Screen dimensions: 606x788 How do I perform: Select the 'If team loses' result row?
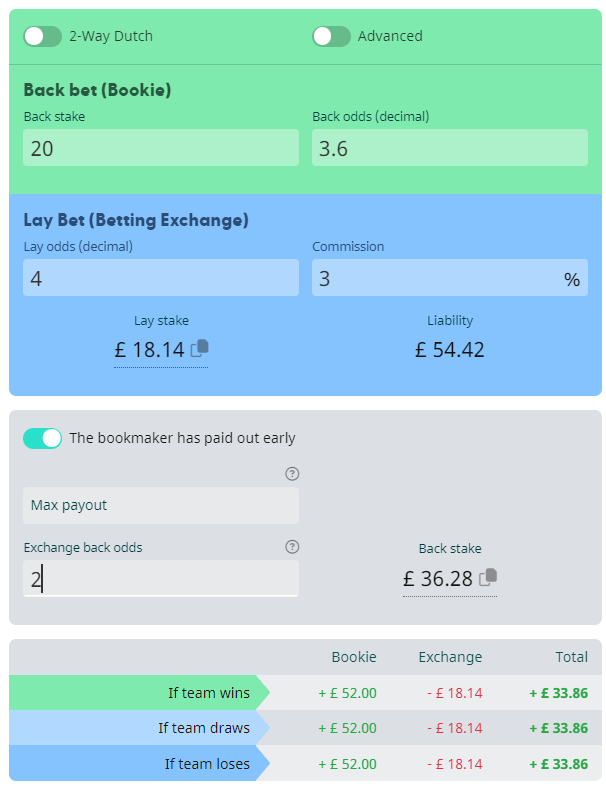click(x=306, y=763)
